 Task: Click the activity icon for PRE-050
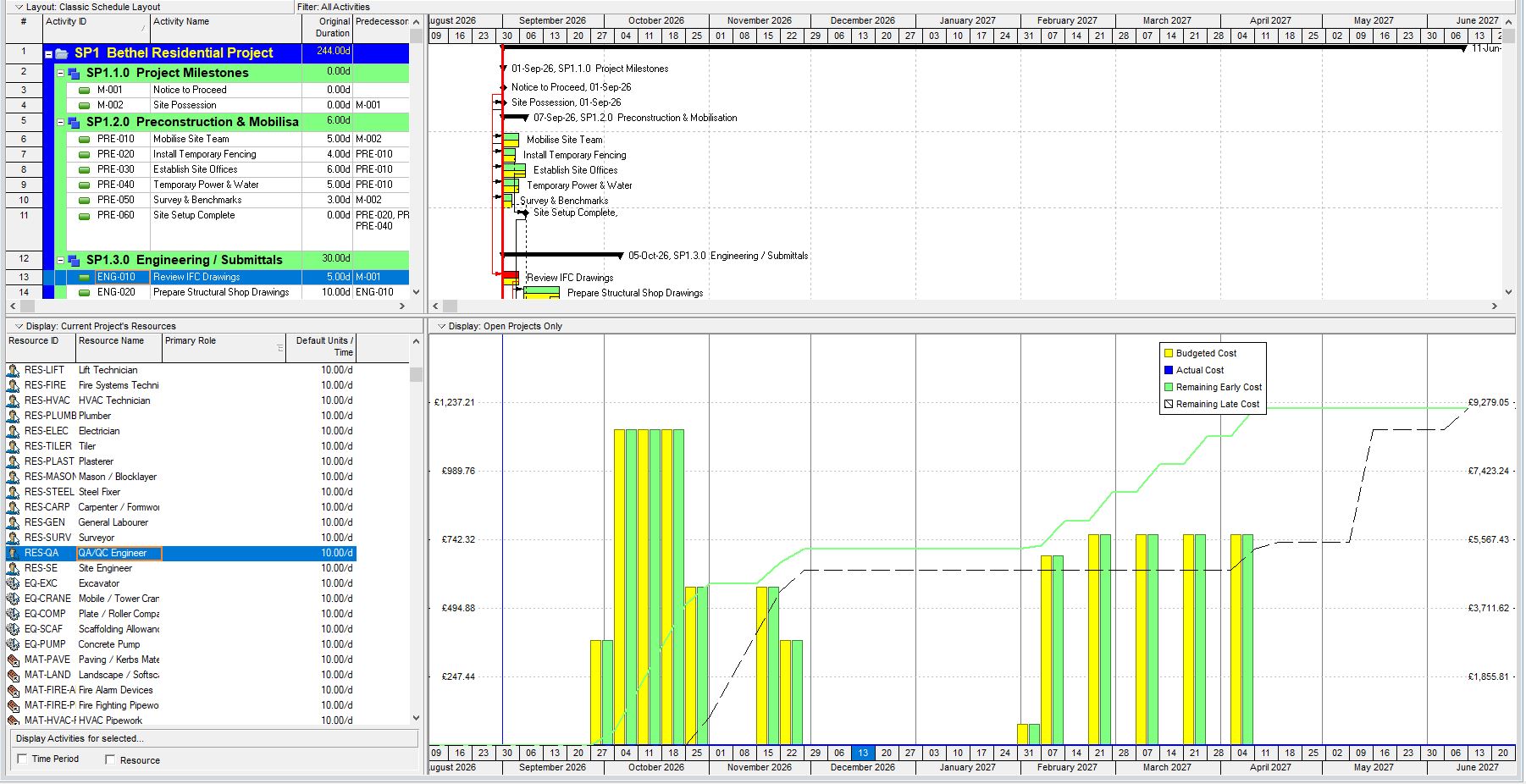[84, 200]
